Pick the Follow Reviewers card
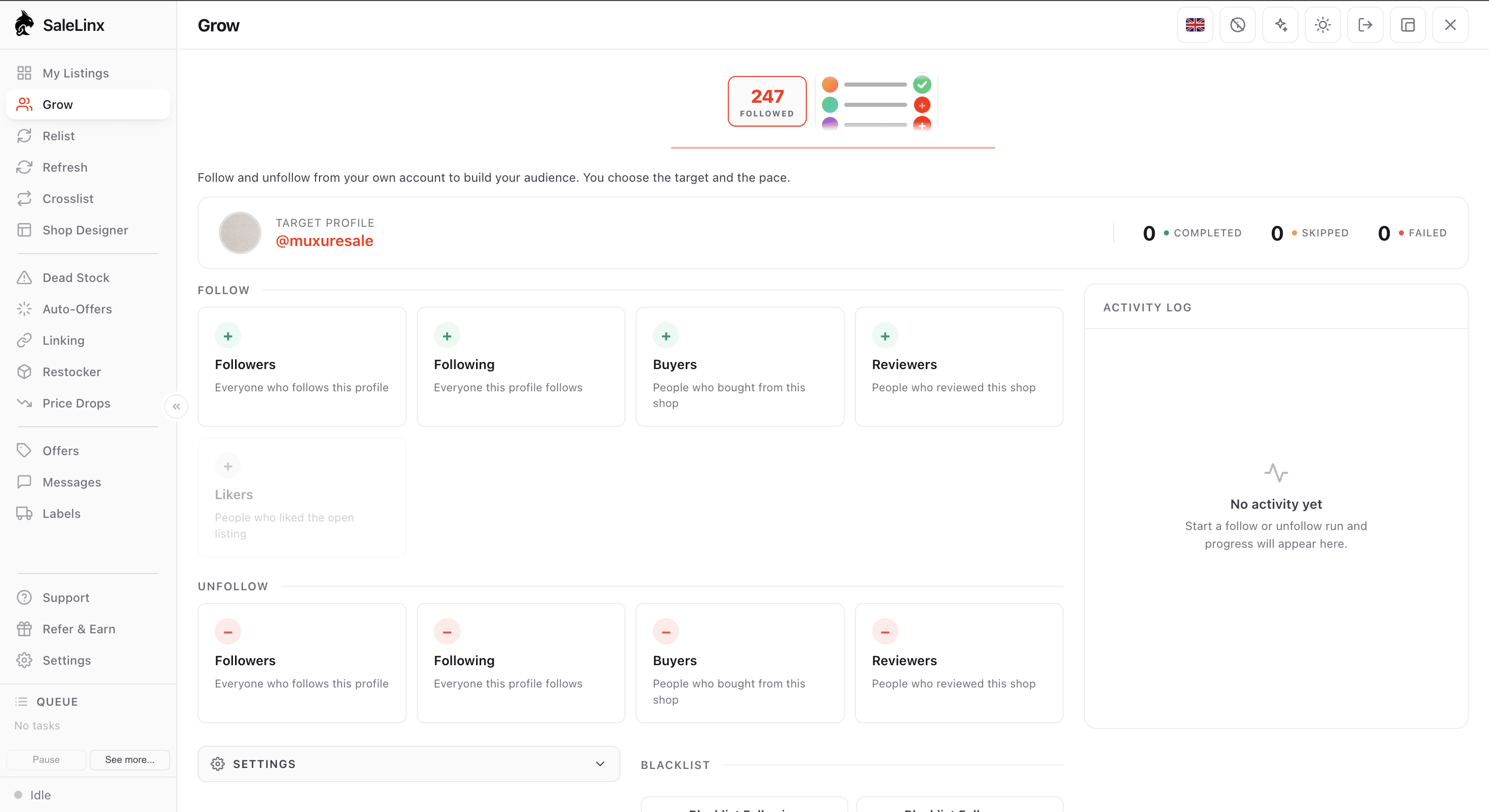The image size is (1489, 812). [959, 367]
